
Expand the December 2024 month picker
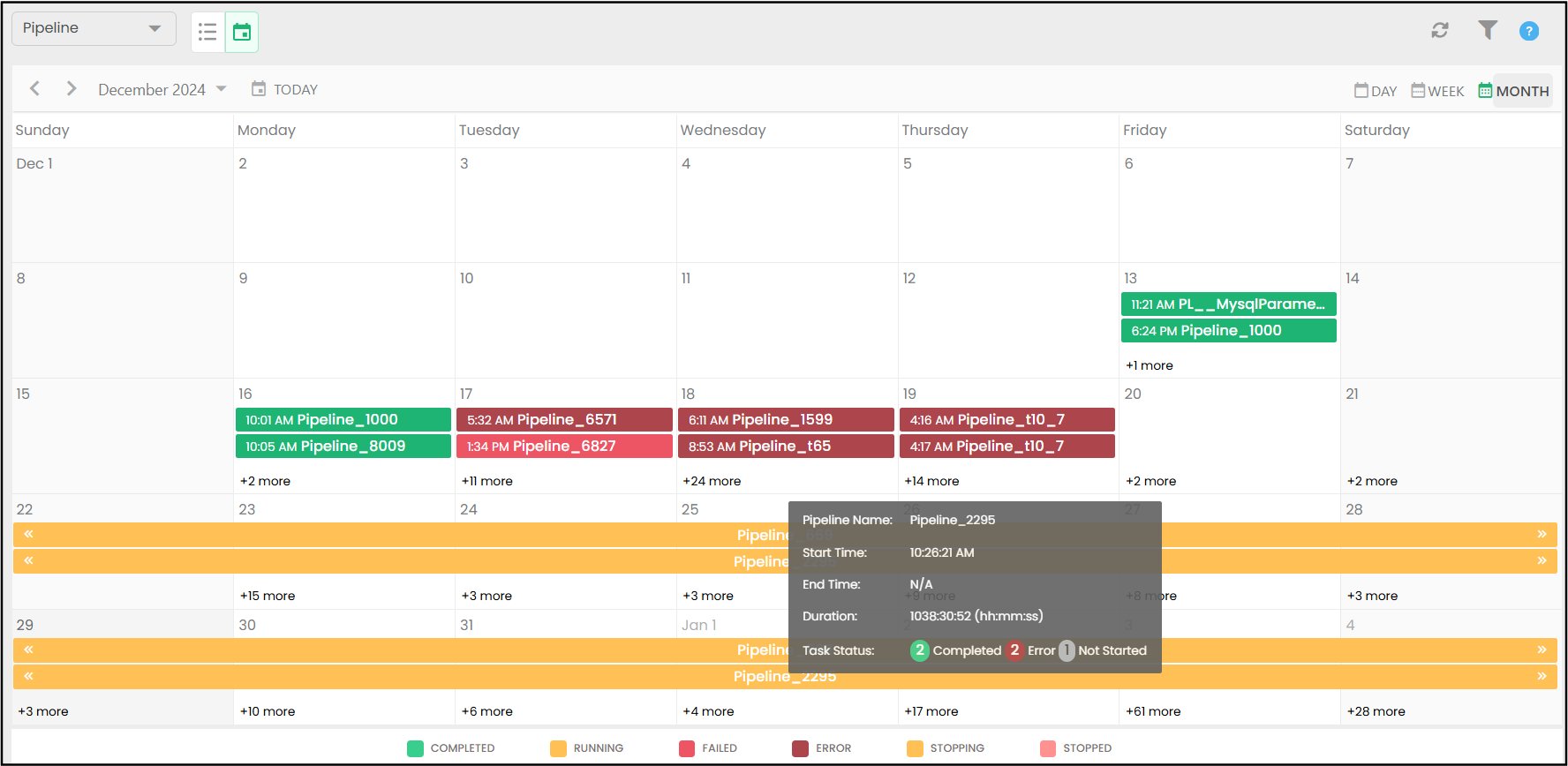[162, 89]
